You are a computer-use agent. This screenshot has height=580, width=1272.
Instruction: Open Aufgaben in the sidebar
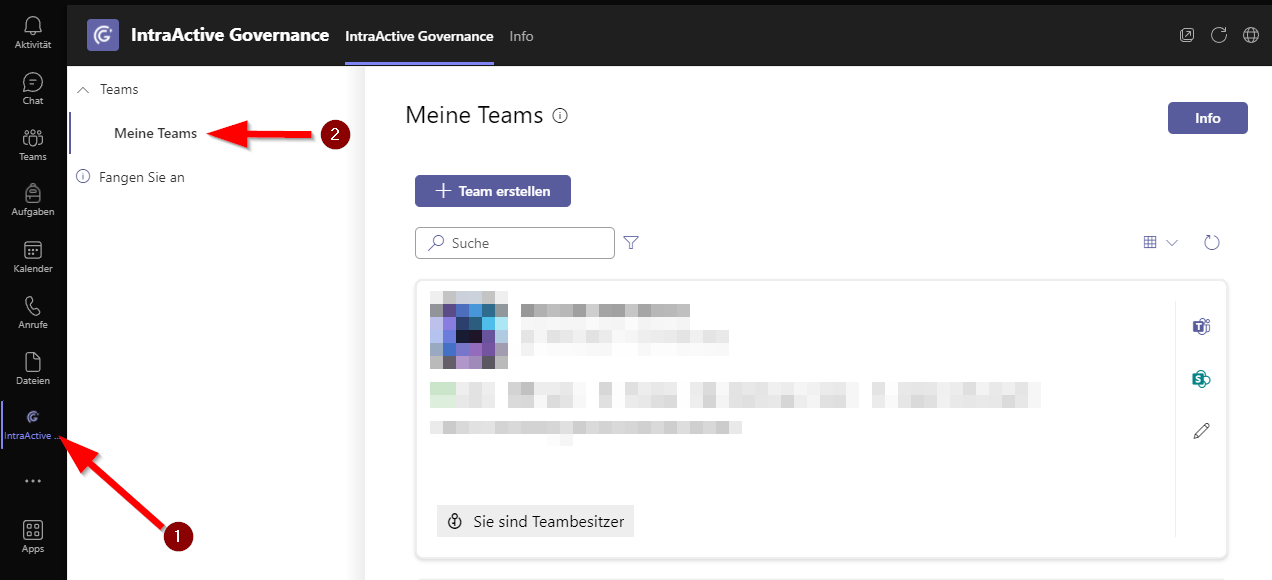33,200
